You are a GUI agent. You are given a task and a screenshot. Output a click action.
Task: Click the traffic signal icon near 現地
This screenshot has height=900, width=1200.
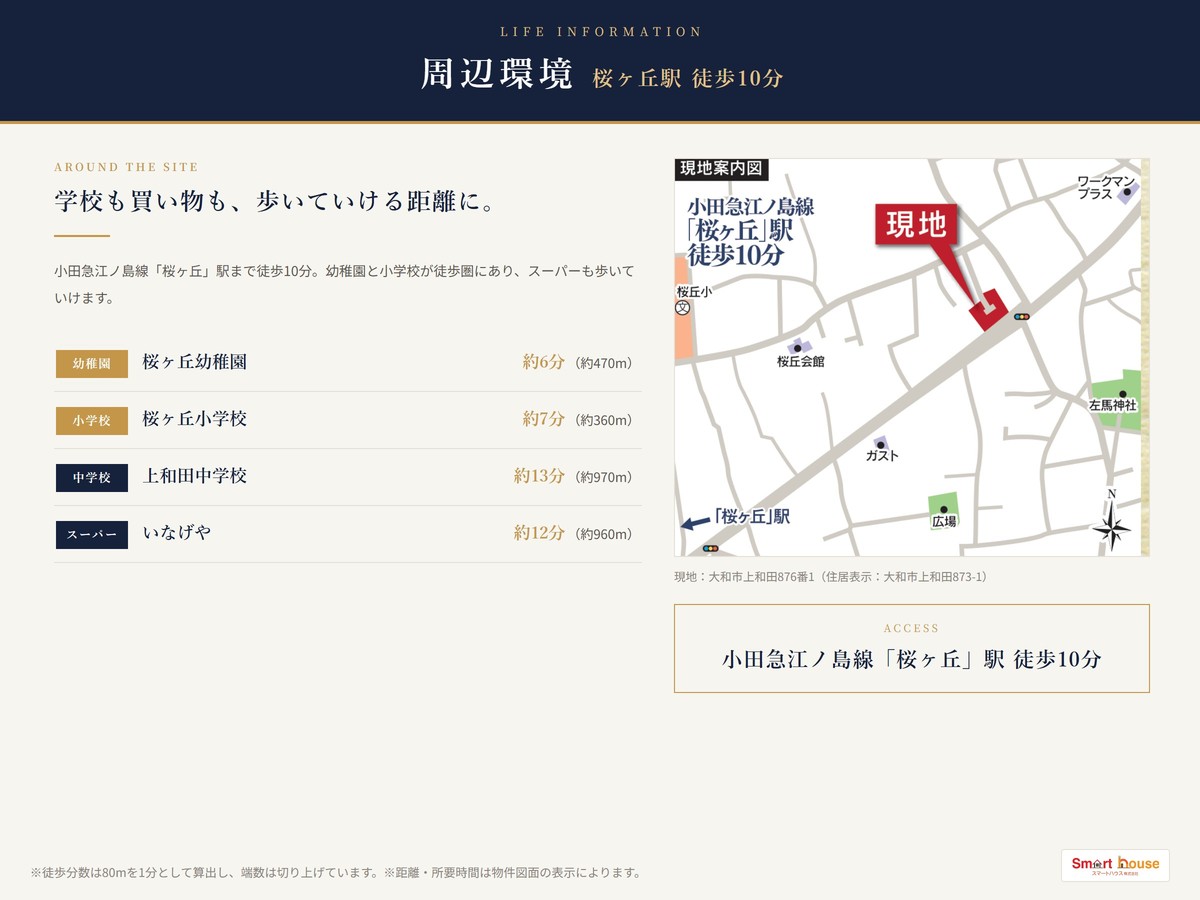(x=1021, y=317)
